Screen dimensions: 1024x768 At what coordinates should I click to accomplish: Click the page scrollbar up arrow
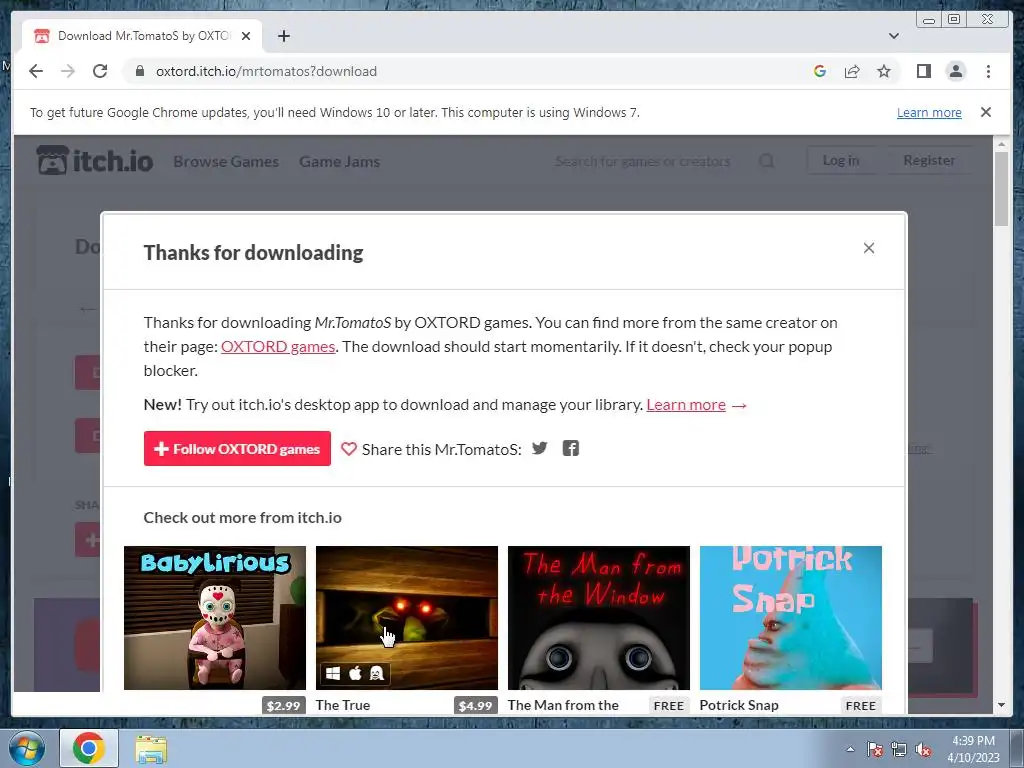[x=1001, y=143]
